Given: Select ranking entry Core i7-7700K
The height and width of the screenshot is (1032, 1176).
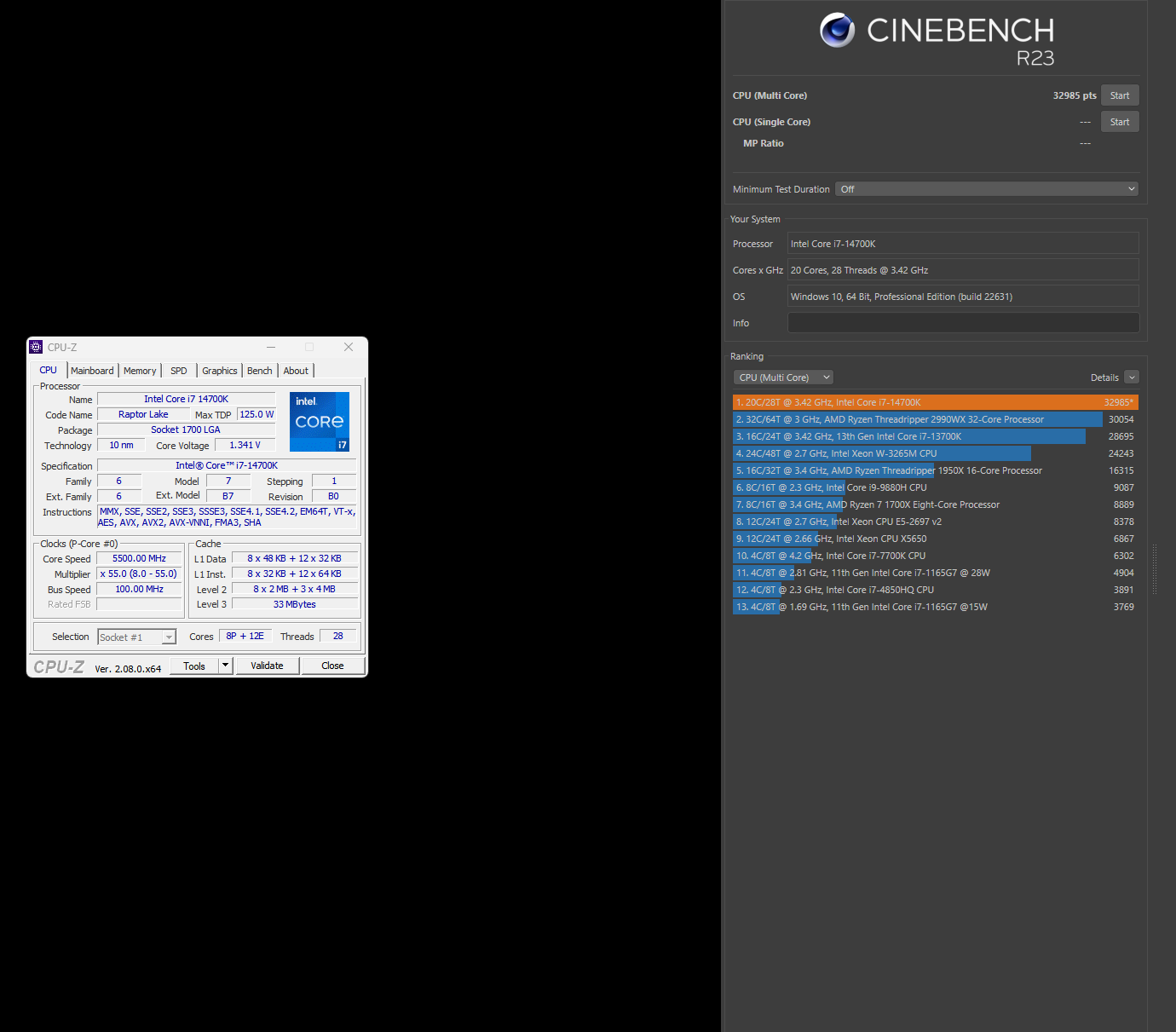Looking at the screenshot, I should (x=936, y=556).
